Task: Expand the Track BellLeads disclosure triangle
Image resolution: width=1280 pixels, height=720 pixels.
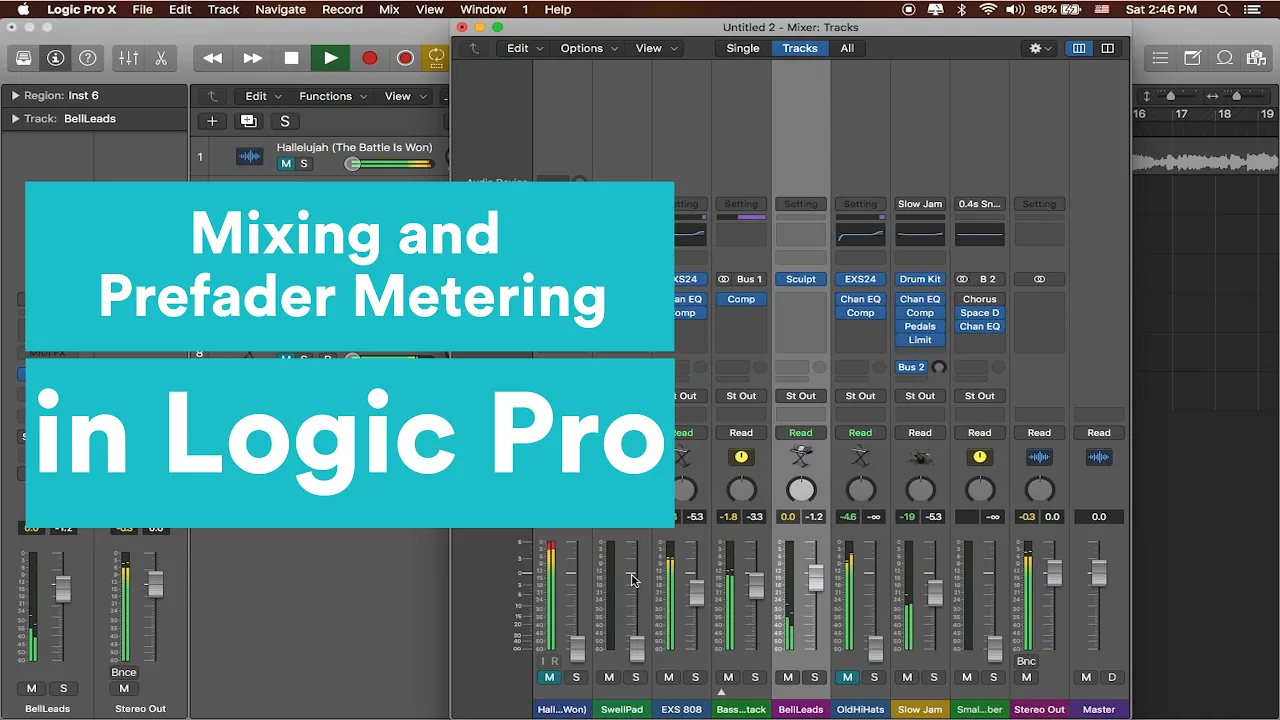Action: [15, 118]
